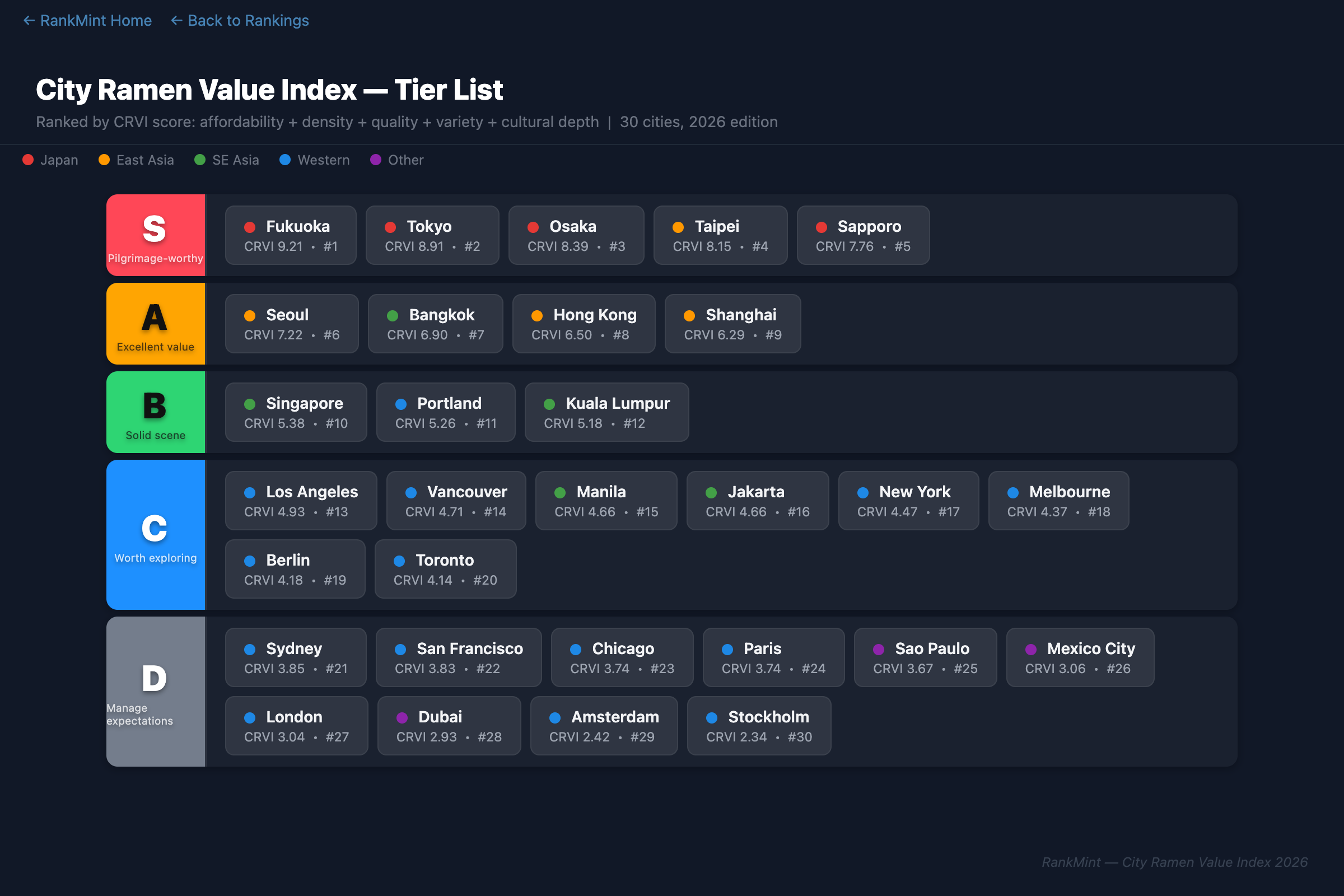The width and height of the screenshot is (1344, 896).
Task: Open RankMint Home
Action: 87,21
